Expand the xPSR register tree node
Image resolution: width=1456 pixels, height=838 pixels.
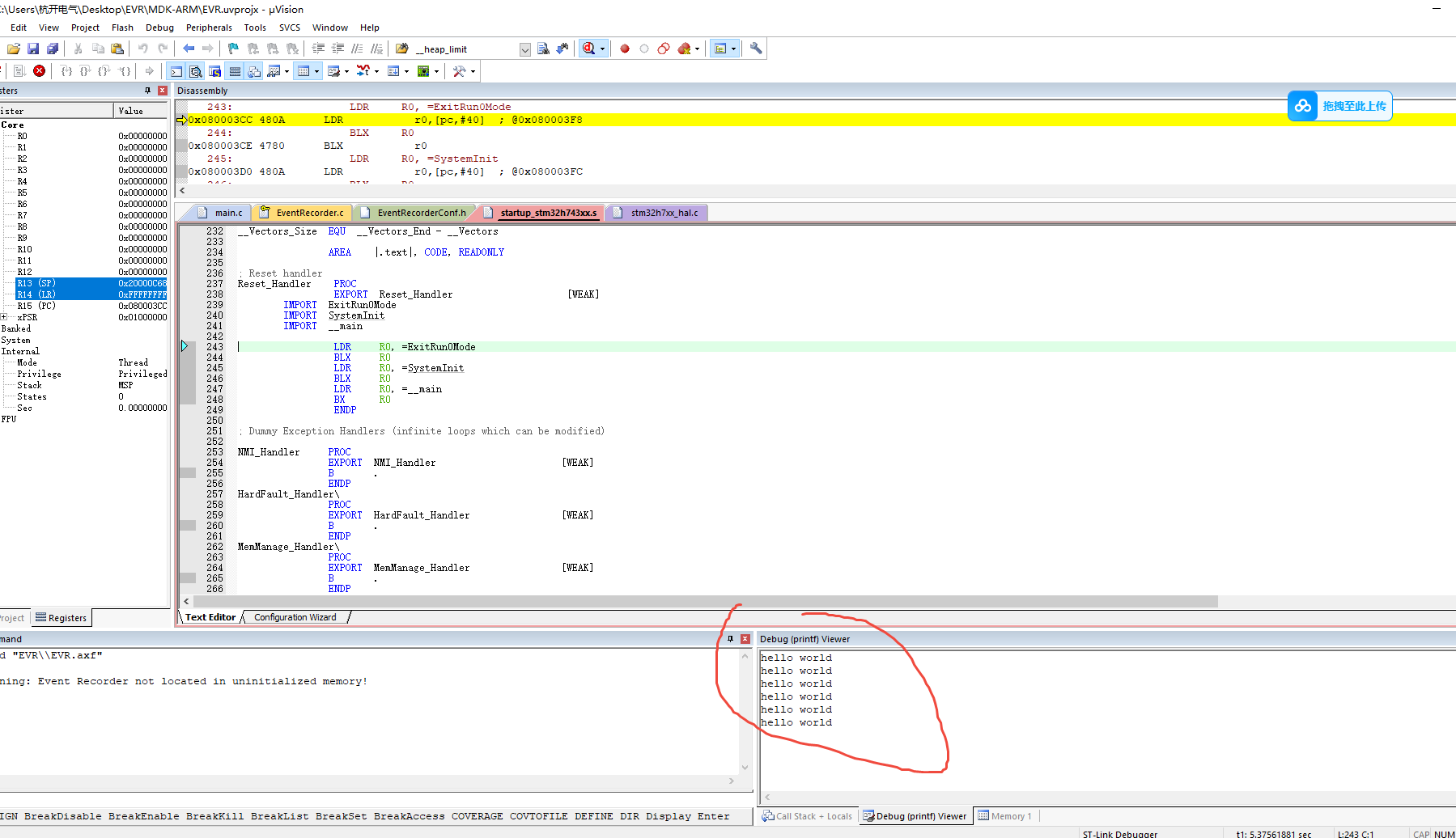4,317
